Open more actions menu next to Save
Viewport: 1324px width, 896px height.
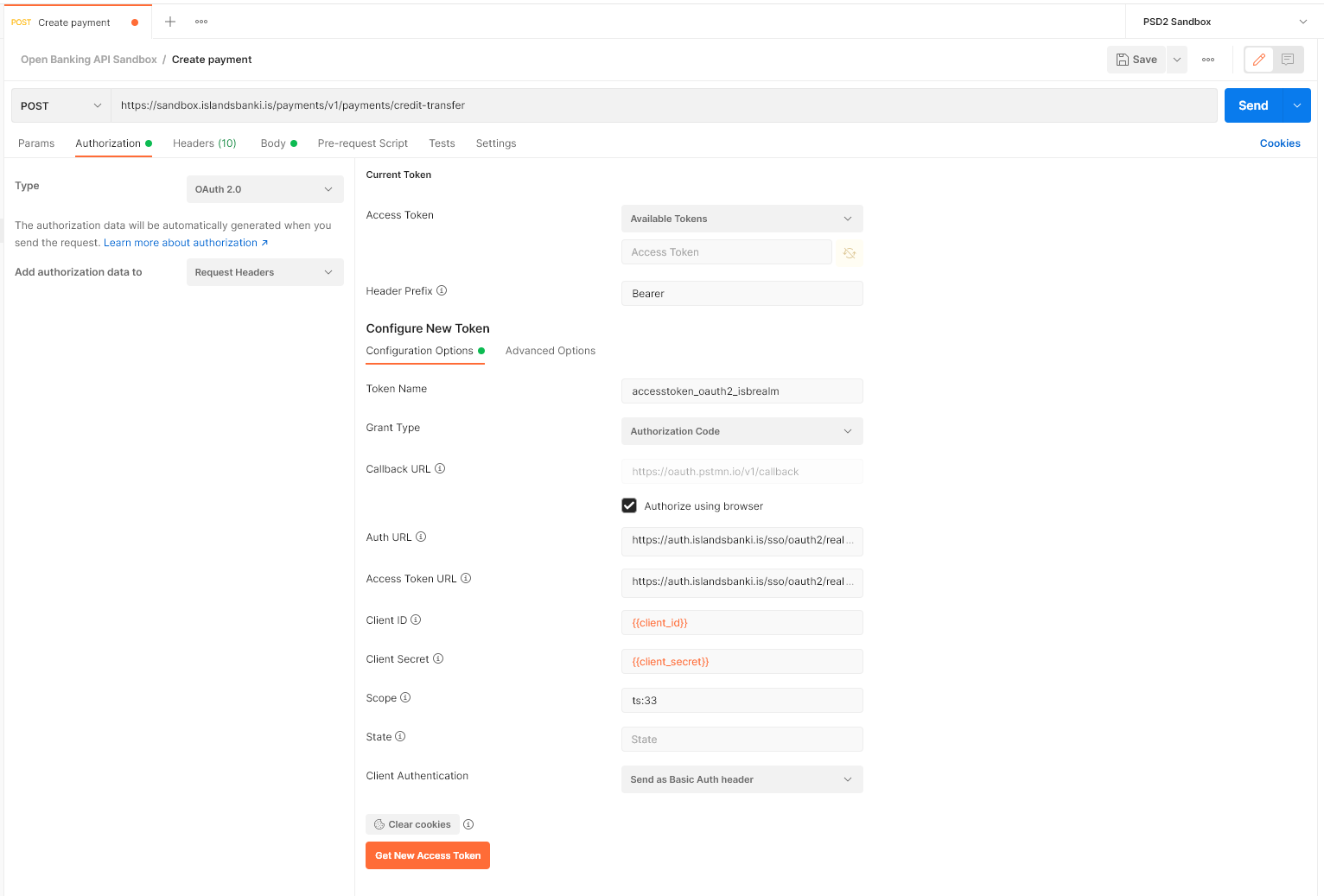pyautogui.click(x=1208, y=60)
